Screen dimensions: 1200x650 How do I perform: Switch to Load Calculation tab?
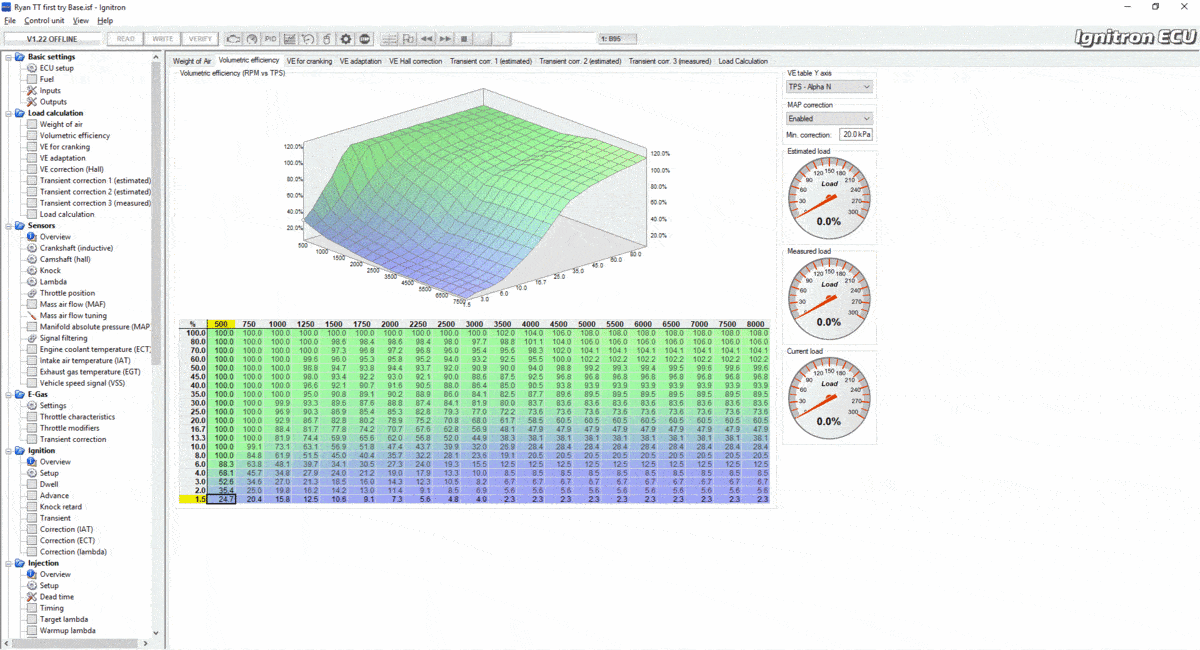(x=743, y=61)
